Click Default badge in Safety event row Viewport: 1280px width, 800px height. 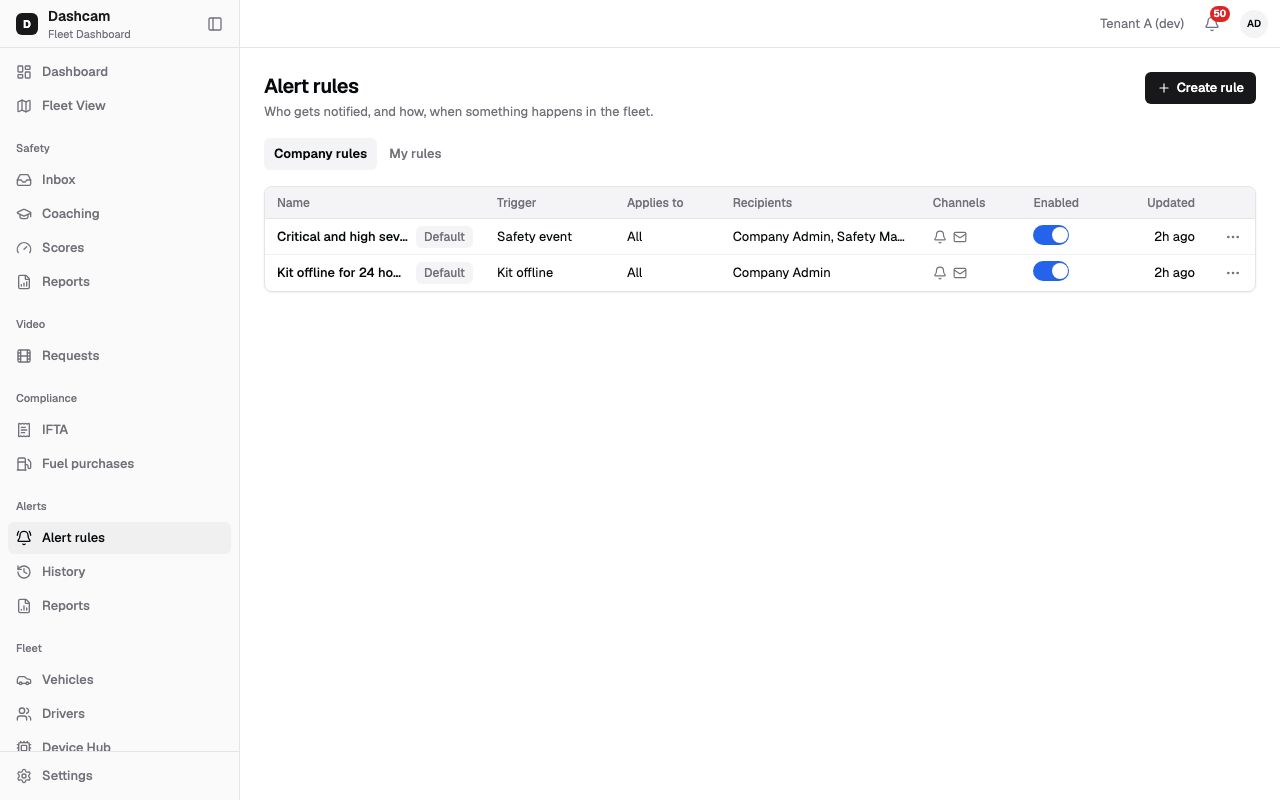(444, 237)
